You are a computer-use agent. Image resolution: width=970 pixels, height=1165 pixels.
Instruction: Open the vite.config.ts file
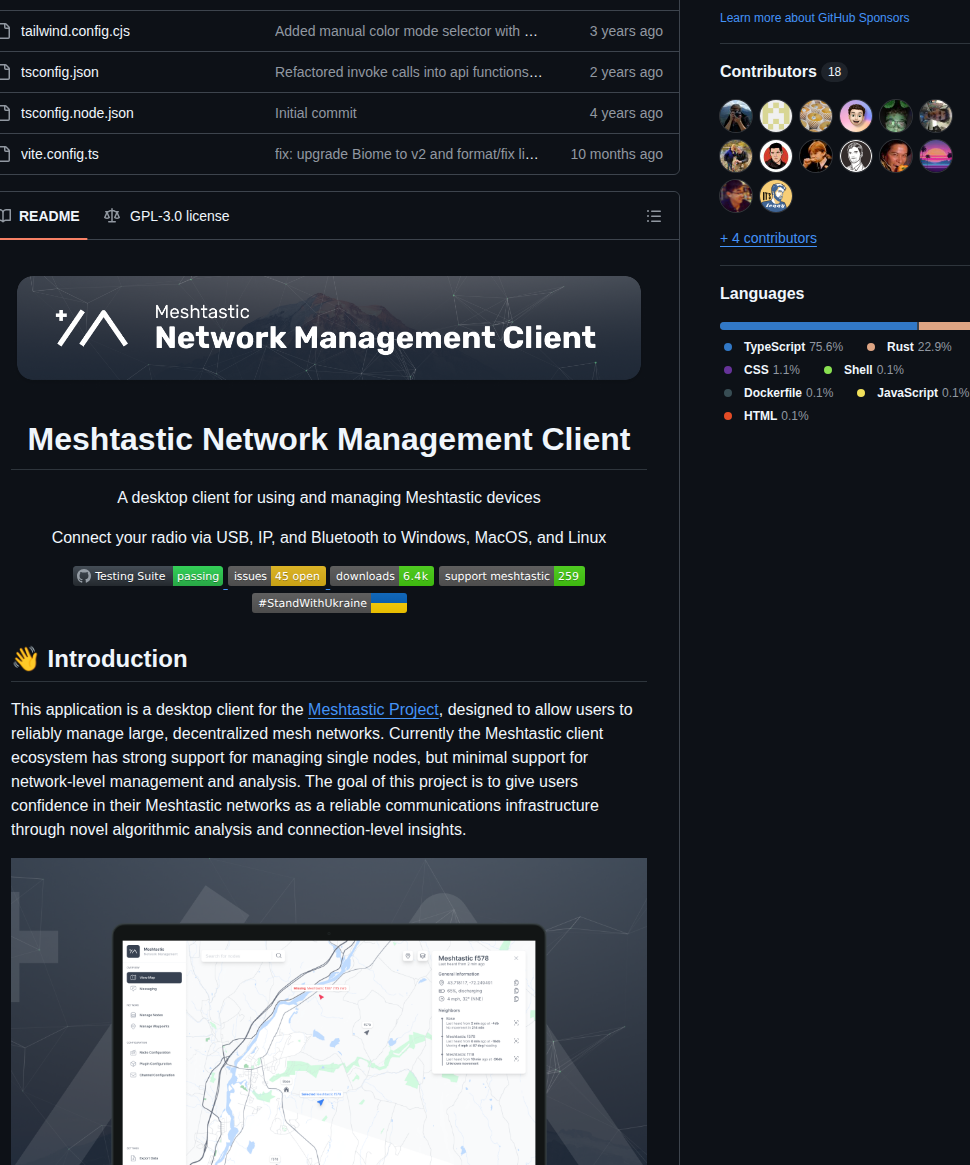[59, 154]
